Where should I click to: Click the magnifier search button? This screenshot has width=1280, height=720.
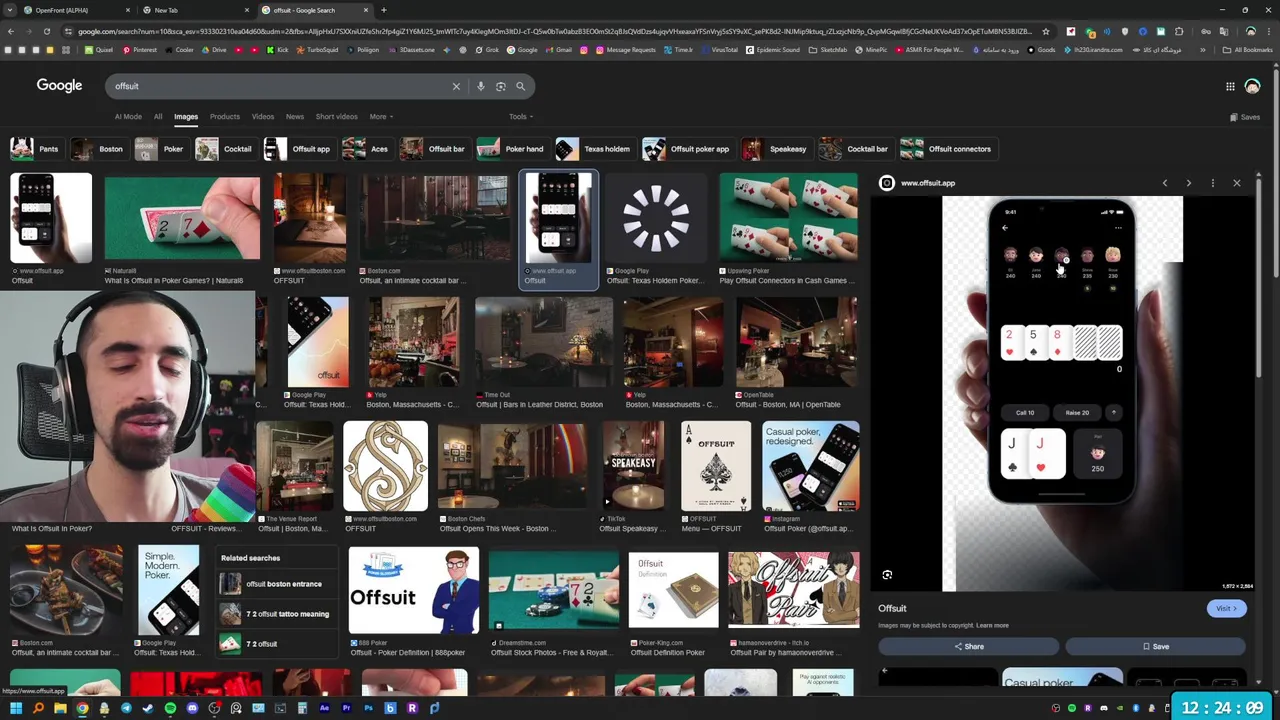click(x=520, y=86)
